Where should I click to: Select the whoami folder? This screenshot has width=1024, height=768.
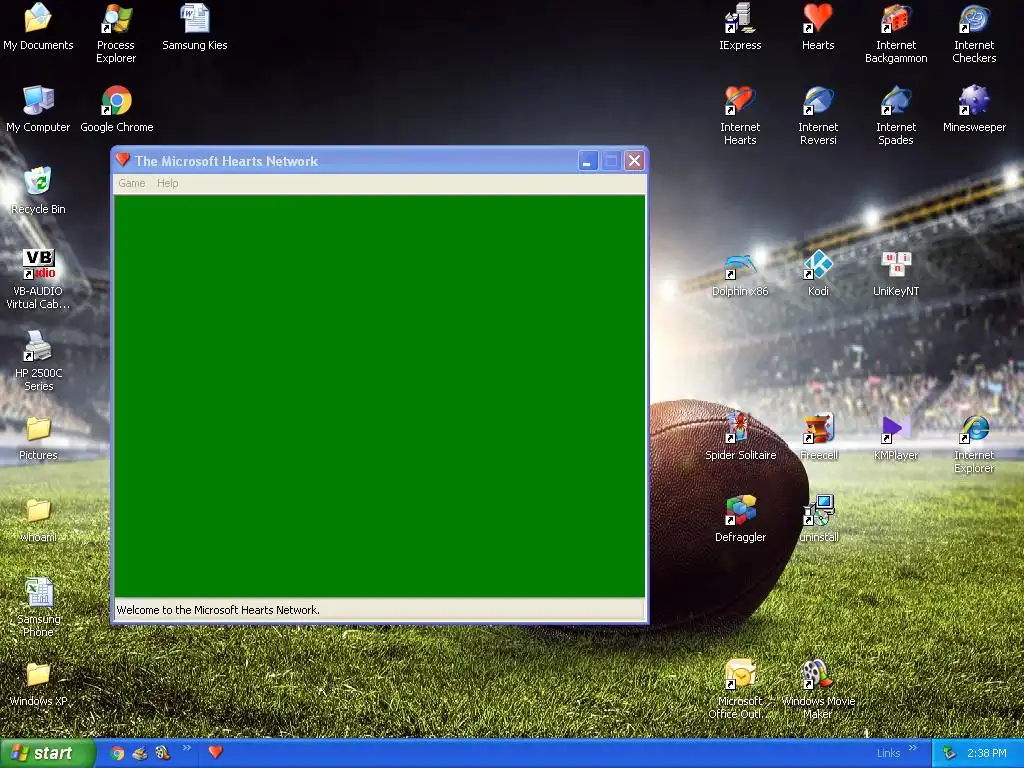coord(38,520)
